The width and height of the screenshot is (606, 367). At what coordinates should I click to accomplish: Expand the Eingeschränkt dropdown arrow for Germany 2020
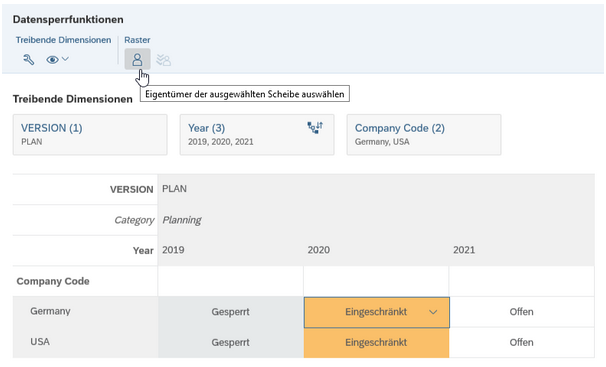click(x=433, y=312)
